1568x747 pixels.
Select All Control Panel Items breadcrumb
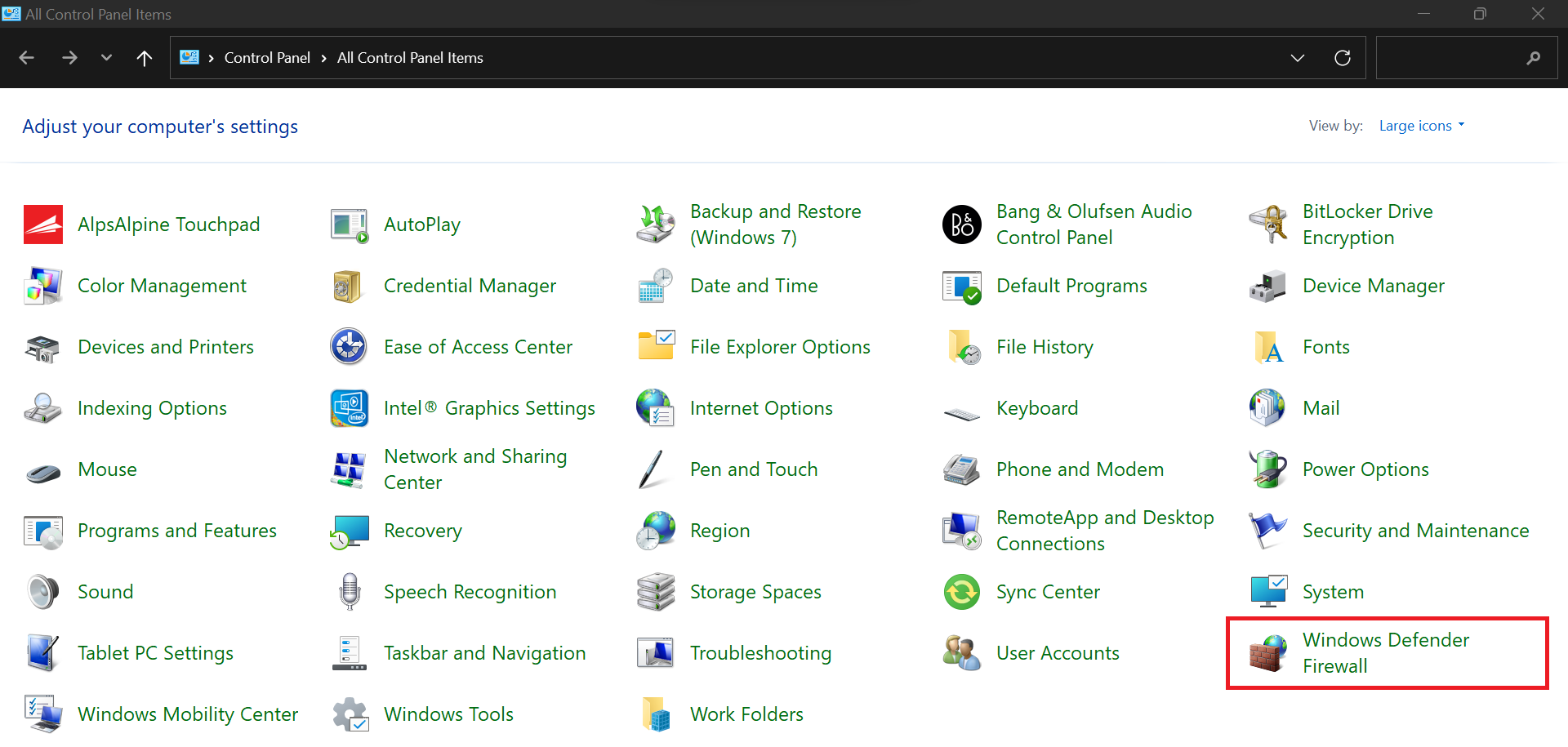410,58
